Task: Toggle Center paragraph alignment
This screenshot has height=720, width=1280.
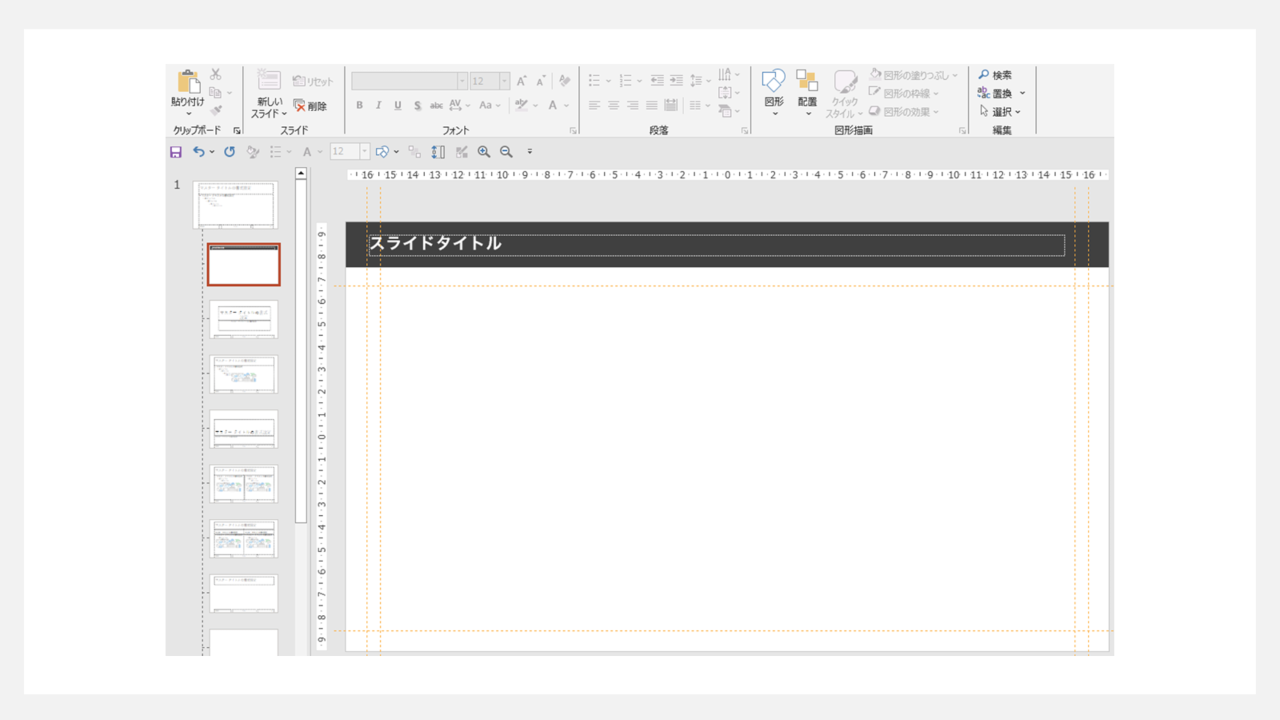Action: [613, 105]
